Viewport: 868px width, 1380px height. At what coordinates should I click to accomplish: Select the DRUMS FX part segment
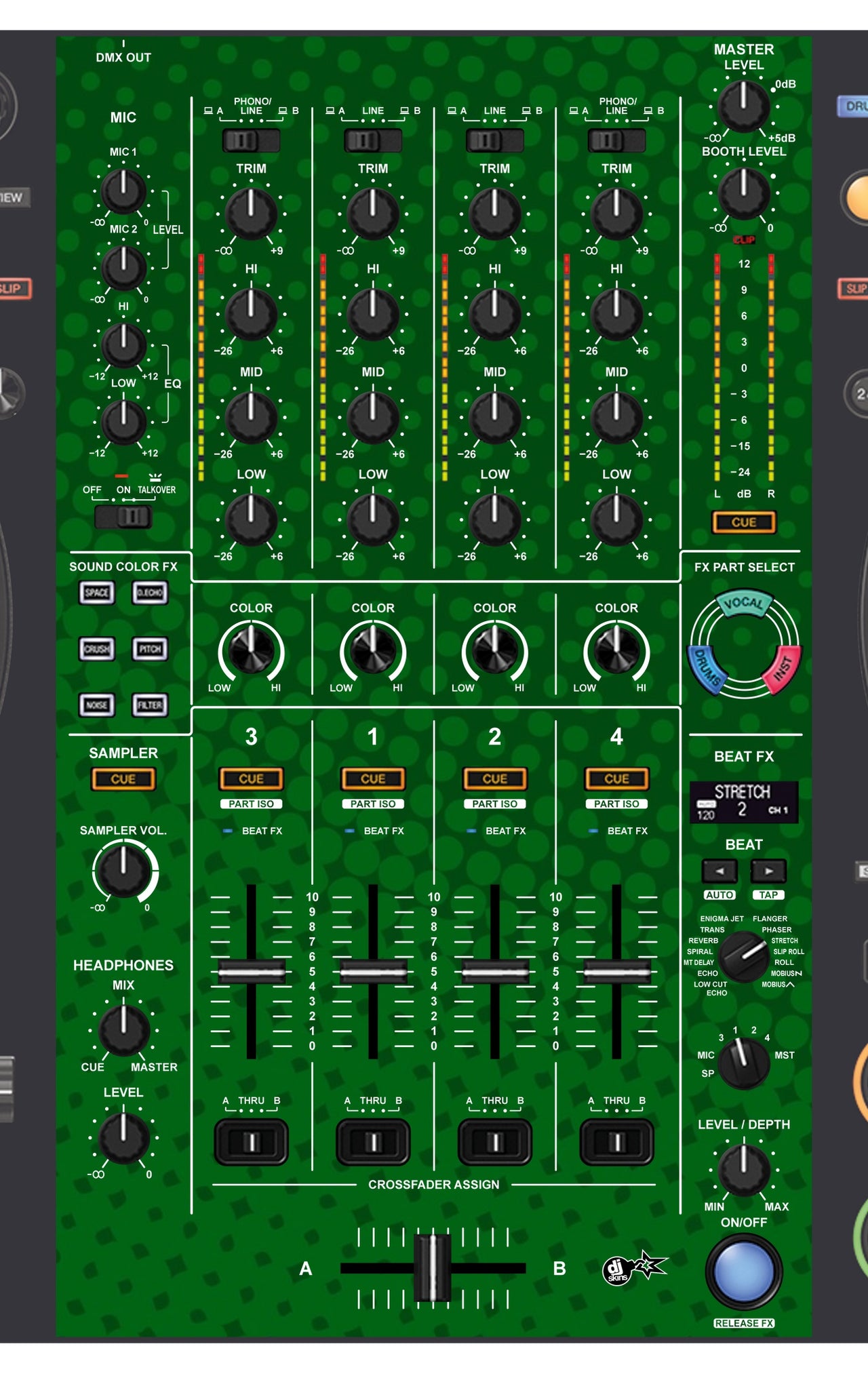(x=707, y=670)
